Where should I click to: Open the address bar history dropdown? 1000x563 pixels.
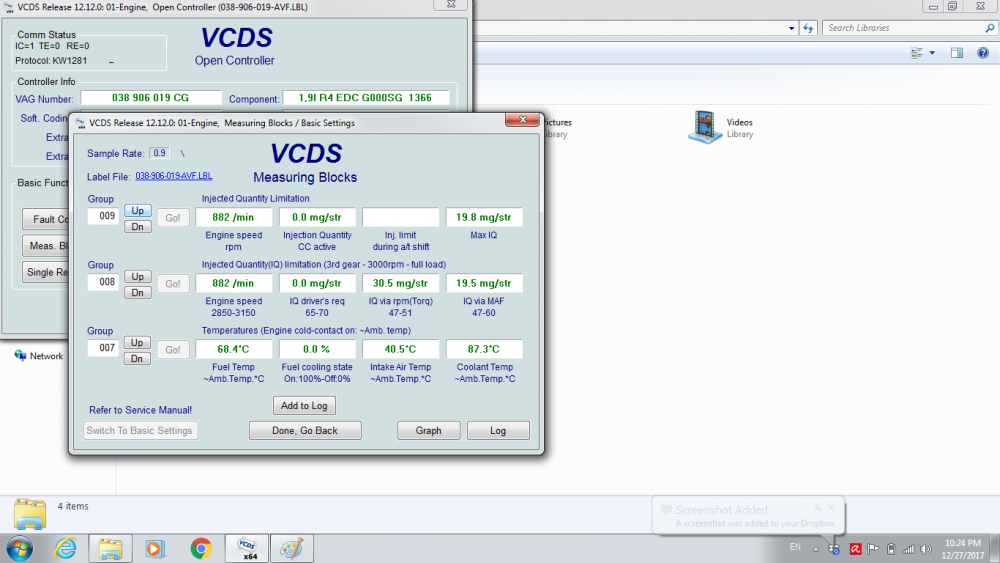point(791,28)
